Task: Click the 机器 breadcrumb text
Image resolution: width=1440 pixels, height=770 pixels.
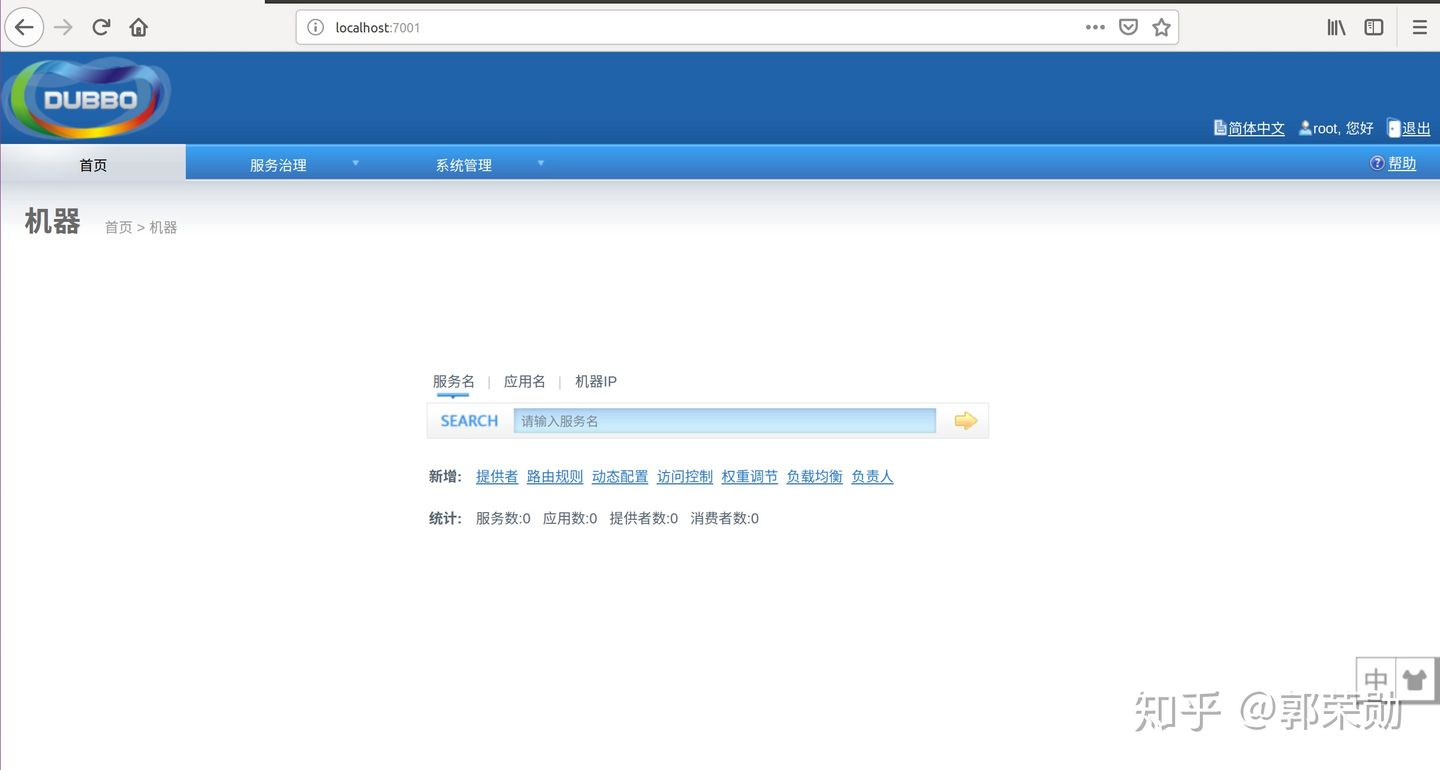Action: click(x=163, y=227)
